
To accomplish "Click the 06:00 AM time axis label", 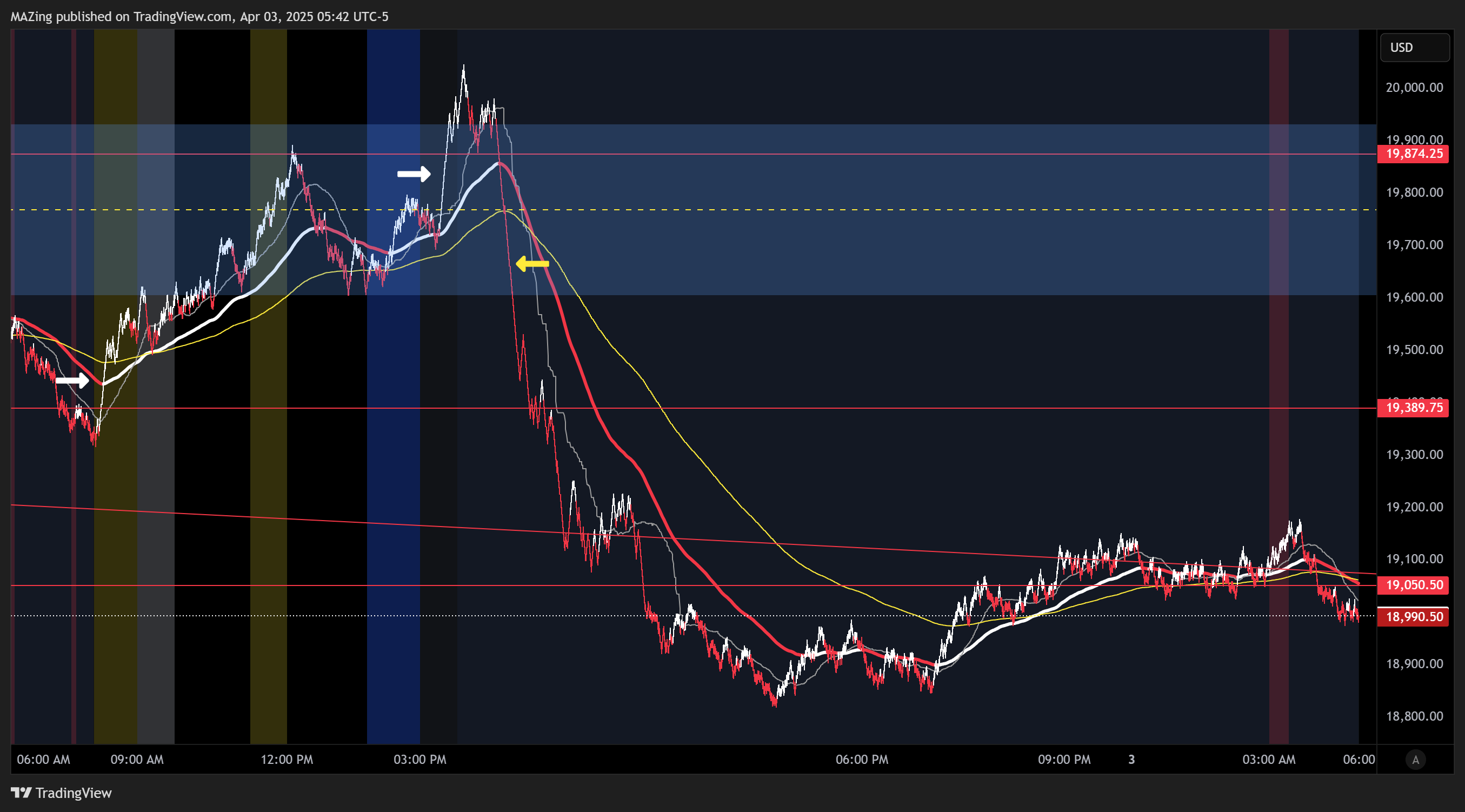I will pos(43,760).
